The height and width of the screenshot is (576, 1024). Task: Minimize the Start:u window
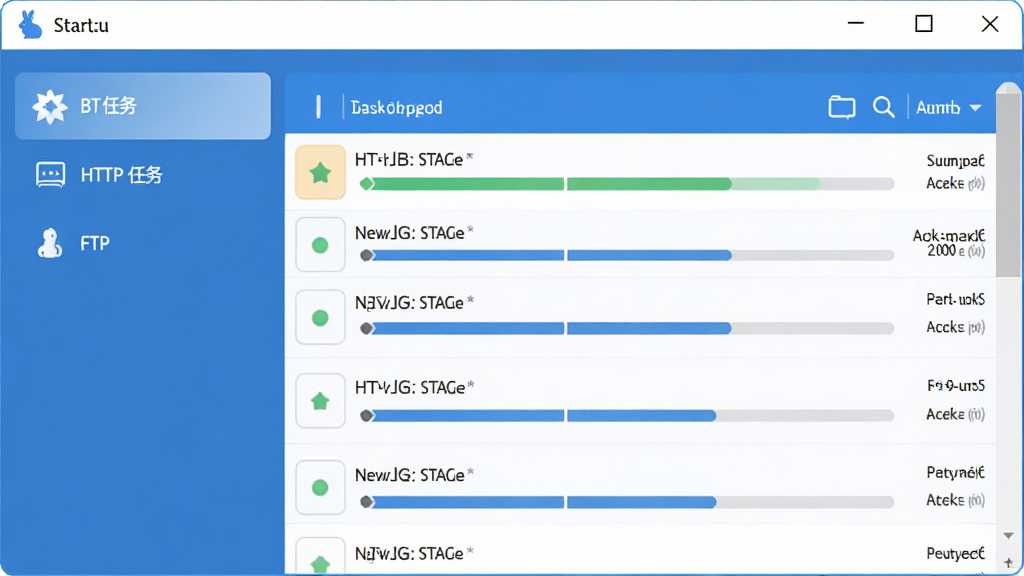pyautogui.click(x=856, y=23)
